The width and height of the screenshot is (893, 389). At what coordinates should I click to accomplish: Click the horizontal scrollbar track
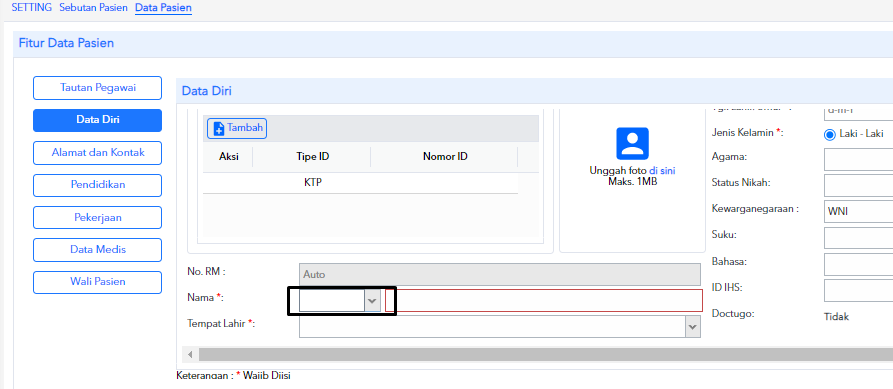[545, 355]
